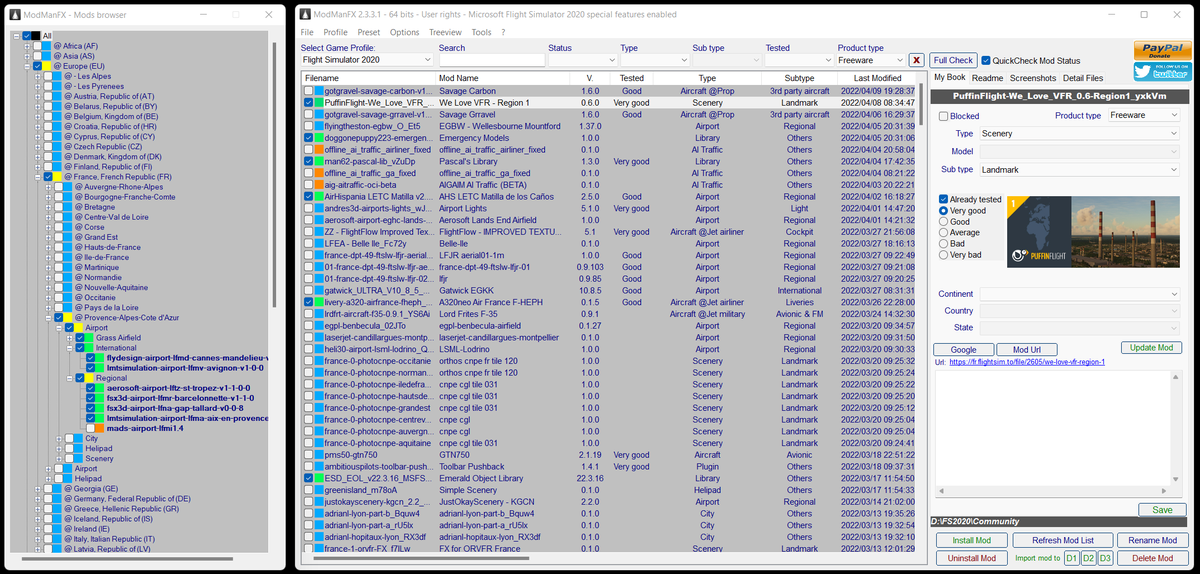Screen dimensions: 1200x574
Task: Open the Continent dropdown in My Book
Action: click(1080, 293)
